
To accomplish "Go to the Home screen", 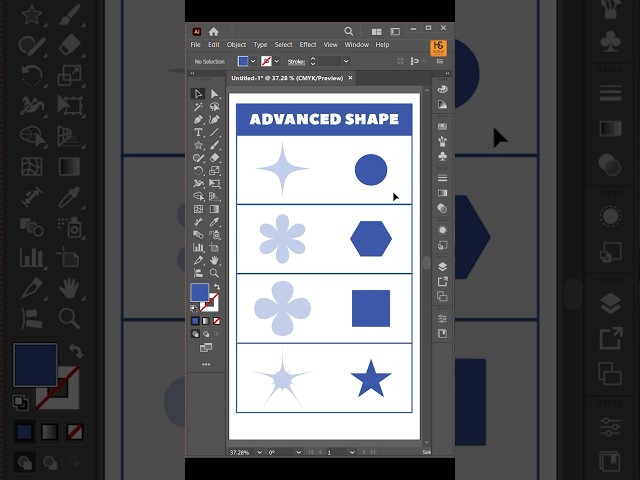I will tap(213, 31).
